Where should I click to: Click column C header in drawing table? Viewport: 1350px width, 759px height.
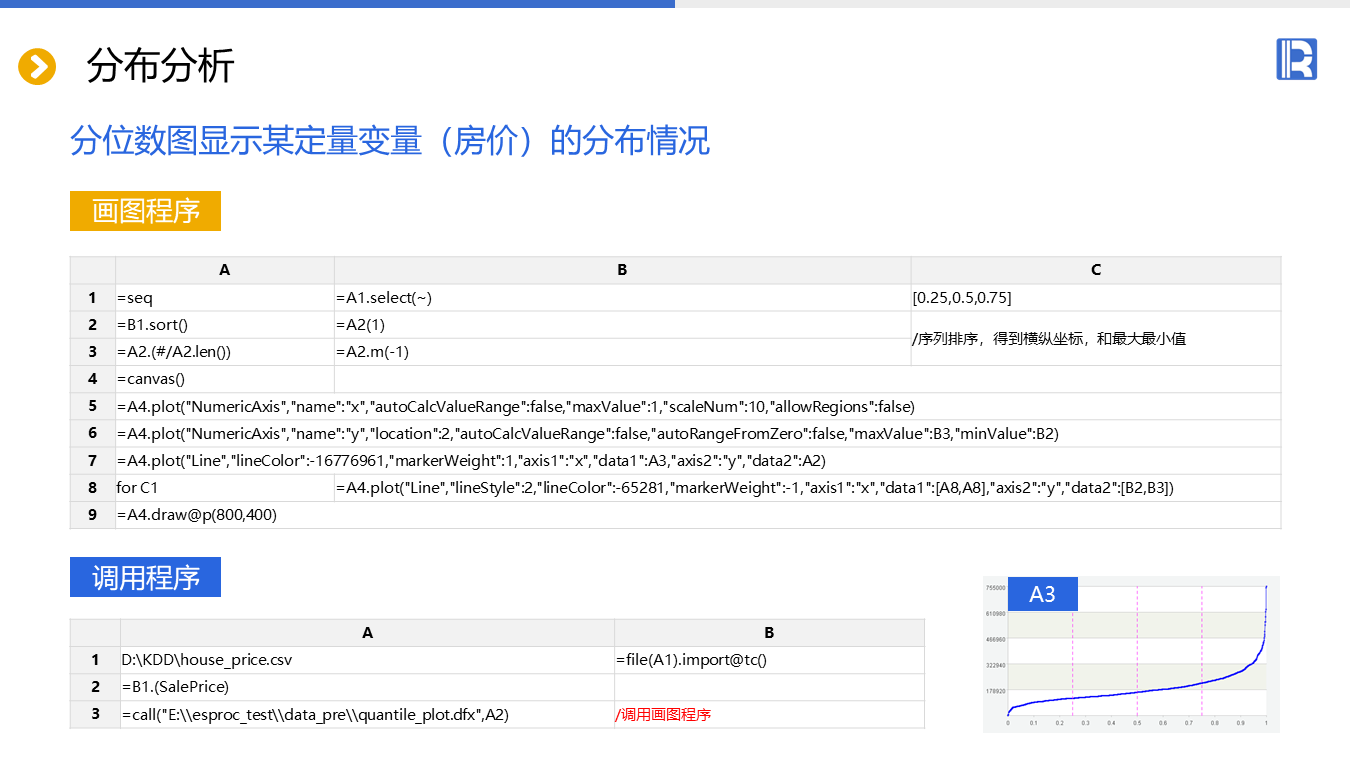coord(1095,270)
